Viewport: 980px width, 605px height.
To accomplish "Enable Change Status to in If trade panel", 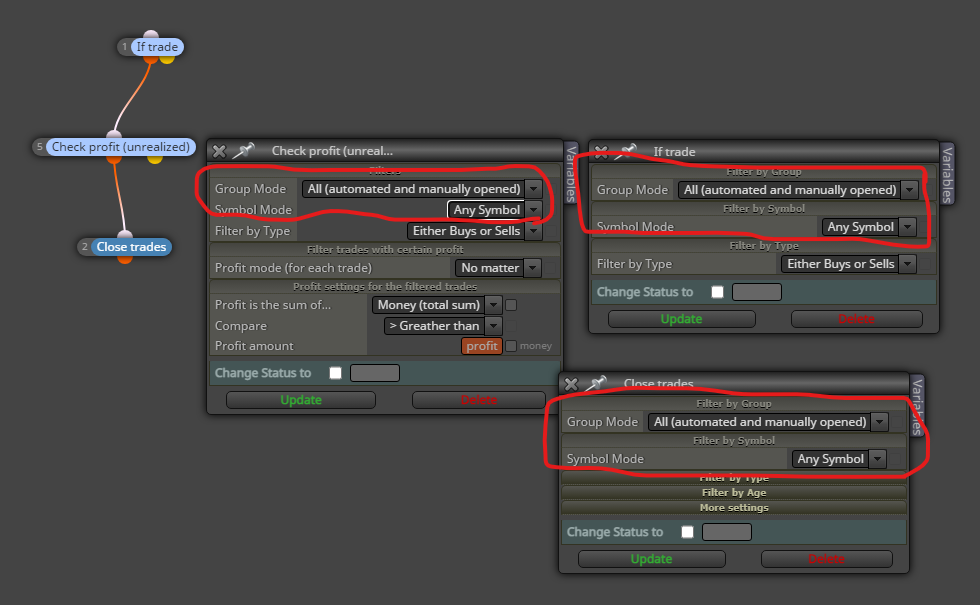I will (718, 292).
